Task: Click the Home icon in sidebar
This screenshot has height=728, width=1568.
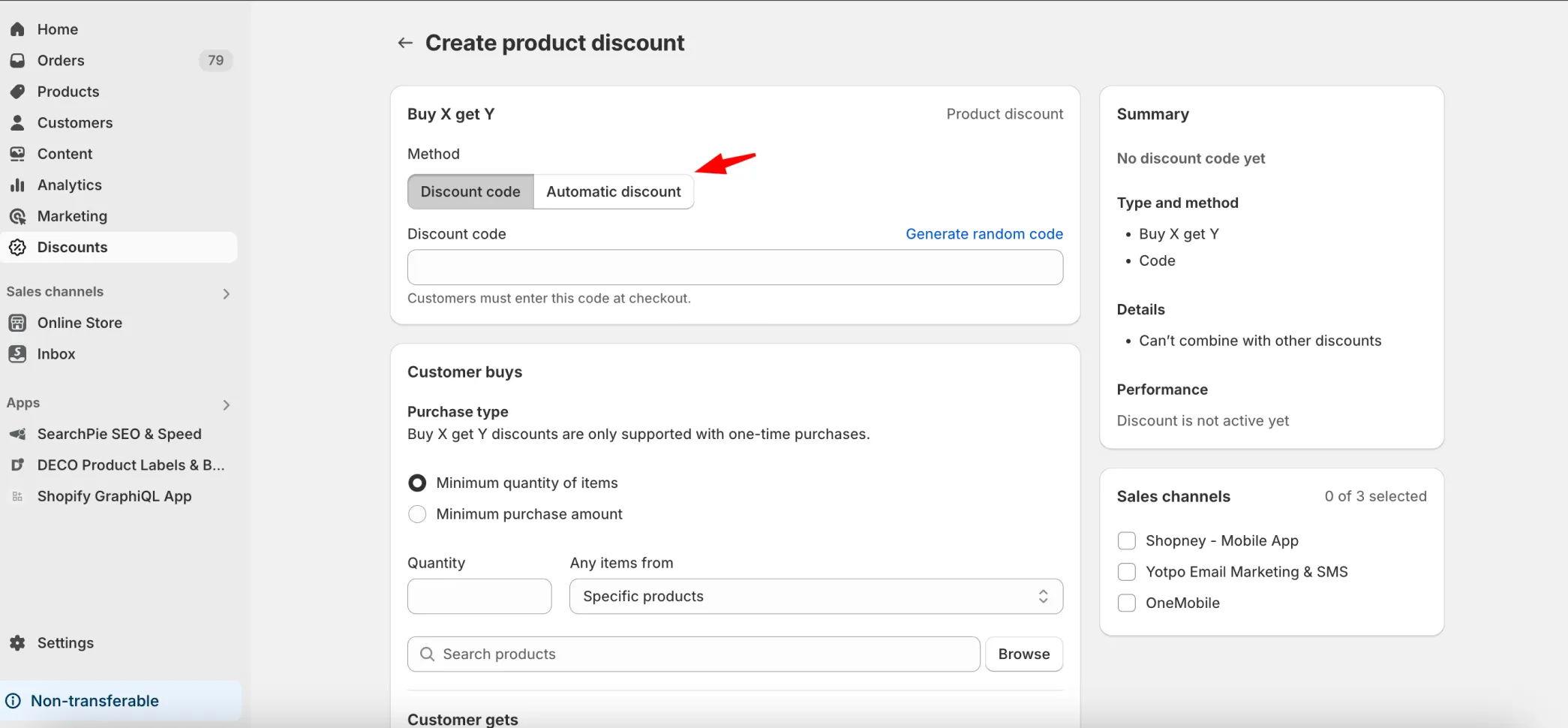Action: point(17,29)
